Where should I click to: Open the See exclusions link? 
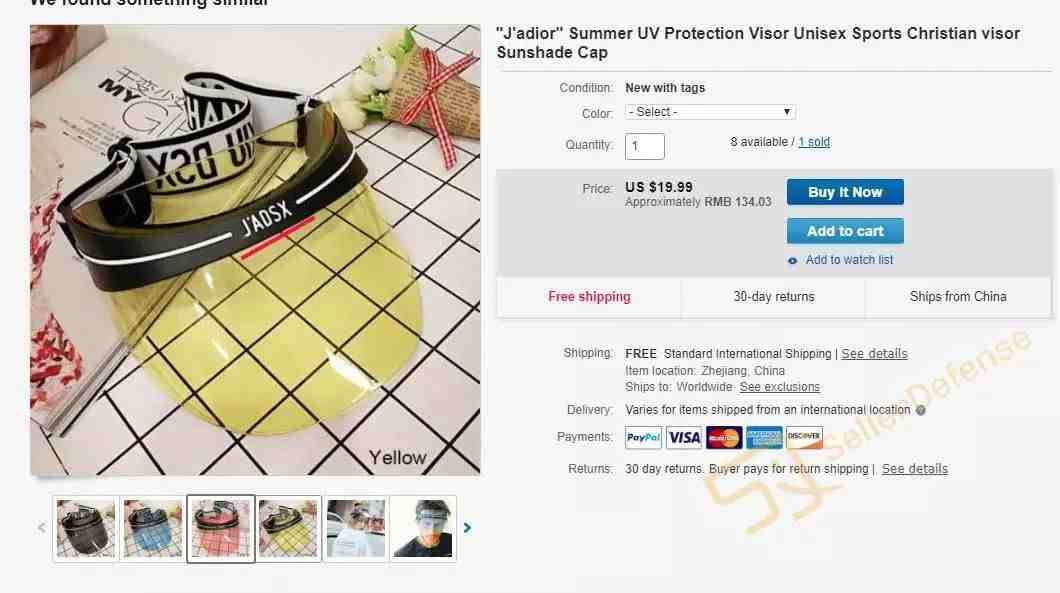pyautogui.click(x=779, y=387)
